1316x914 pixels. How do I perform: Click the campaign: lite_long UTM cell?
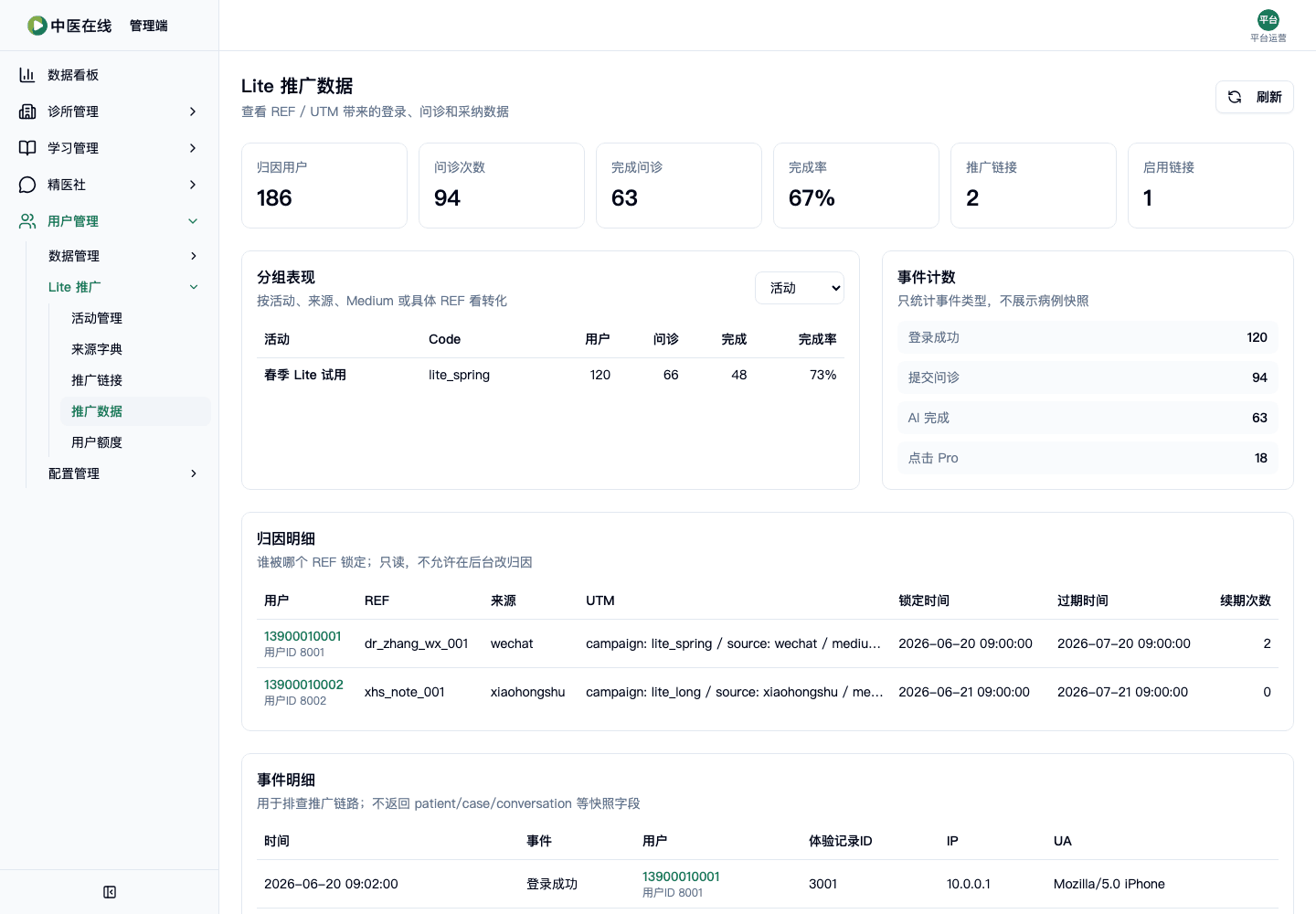click(x=735, y=692)
